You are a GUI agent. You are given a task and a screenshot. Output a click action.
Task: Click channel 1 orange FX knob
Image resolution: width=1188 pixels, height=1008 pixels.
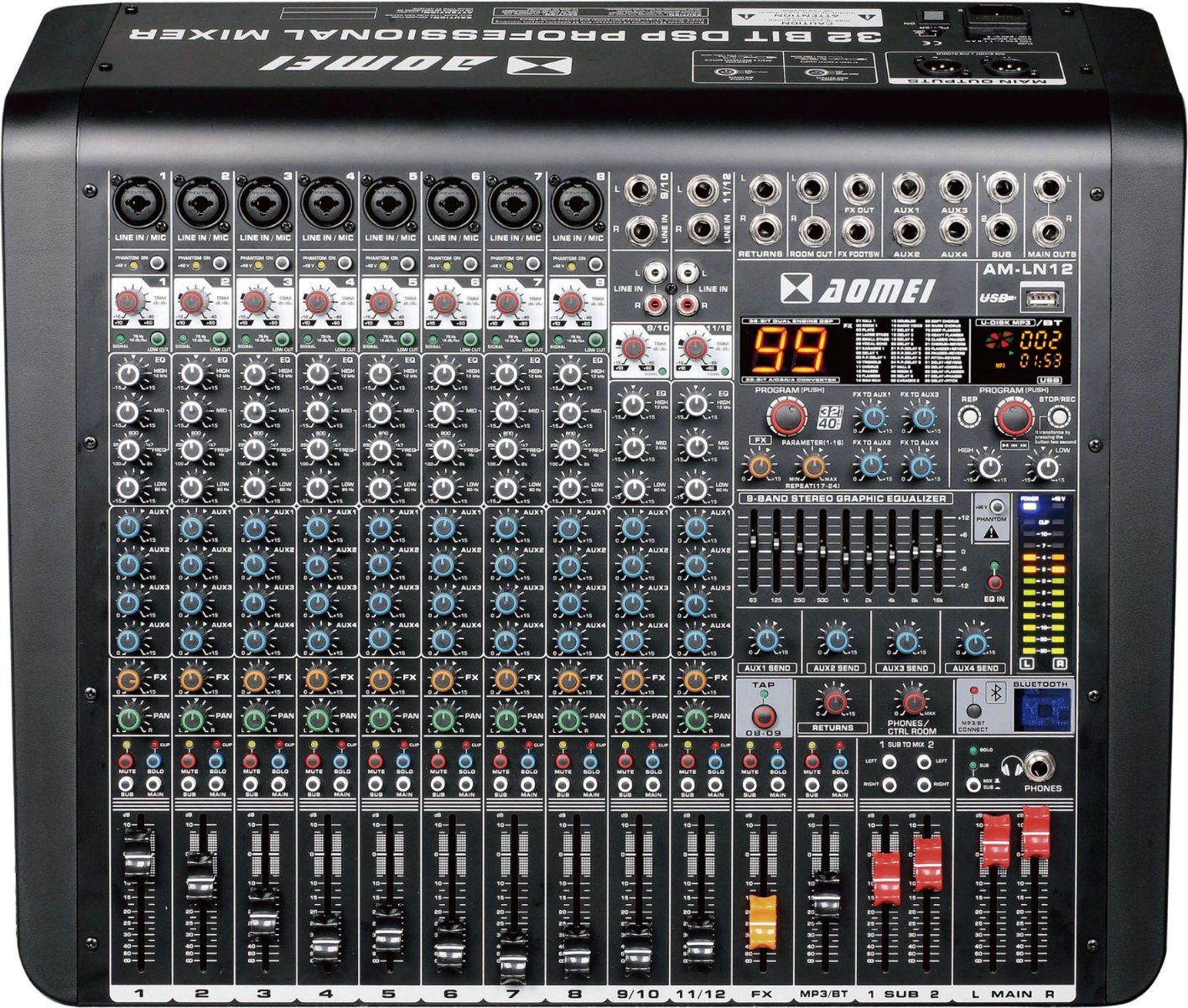(x=128, y=679)
